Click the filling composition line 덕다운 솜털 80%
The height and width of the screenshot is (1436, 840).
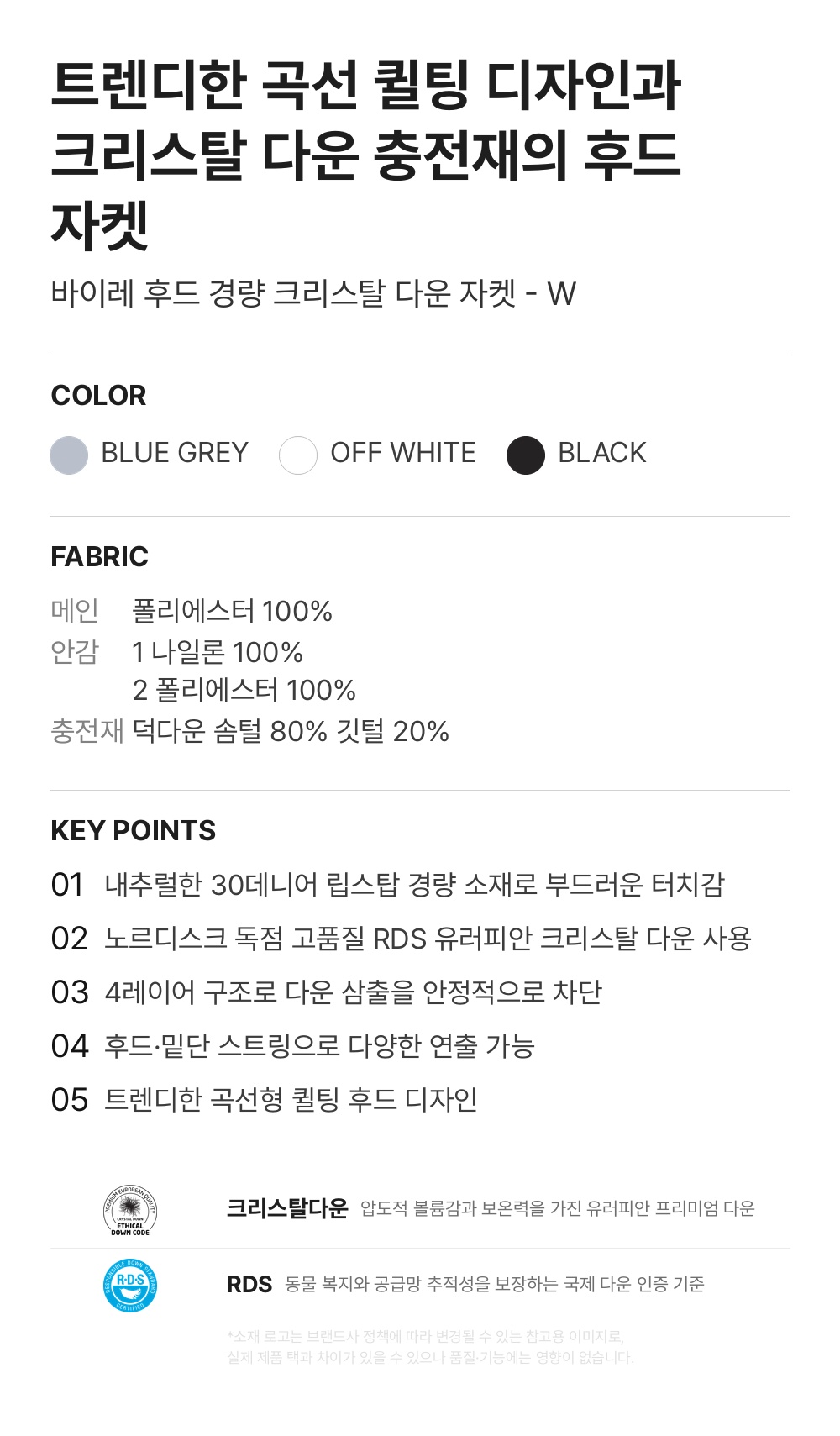point(291,731)
